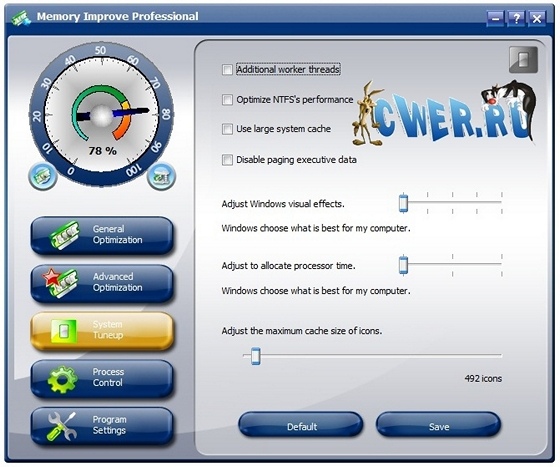Click 'Adjust the maximum cache size of icons.' label
560x467 pixels.
(302, 331)
